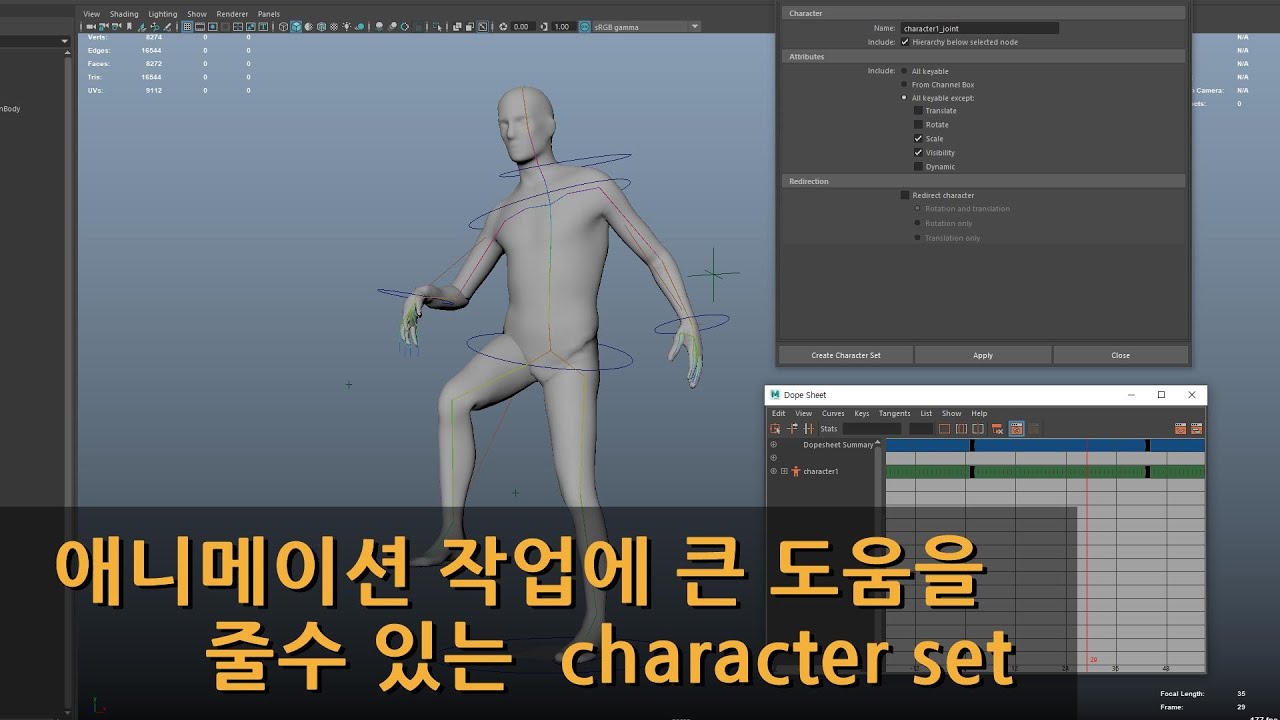Click the gamma icon beside 1.00
Image resolution: width=1280 pixels, height=720 pixels.
point(545,27)
